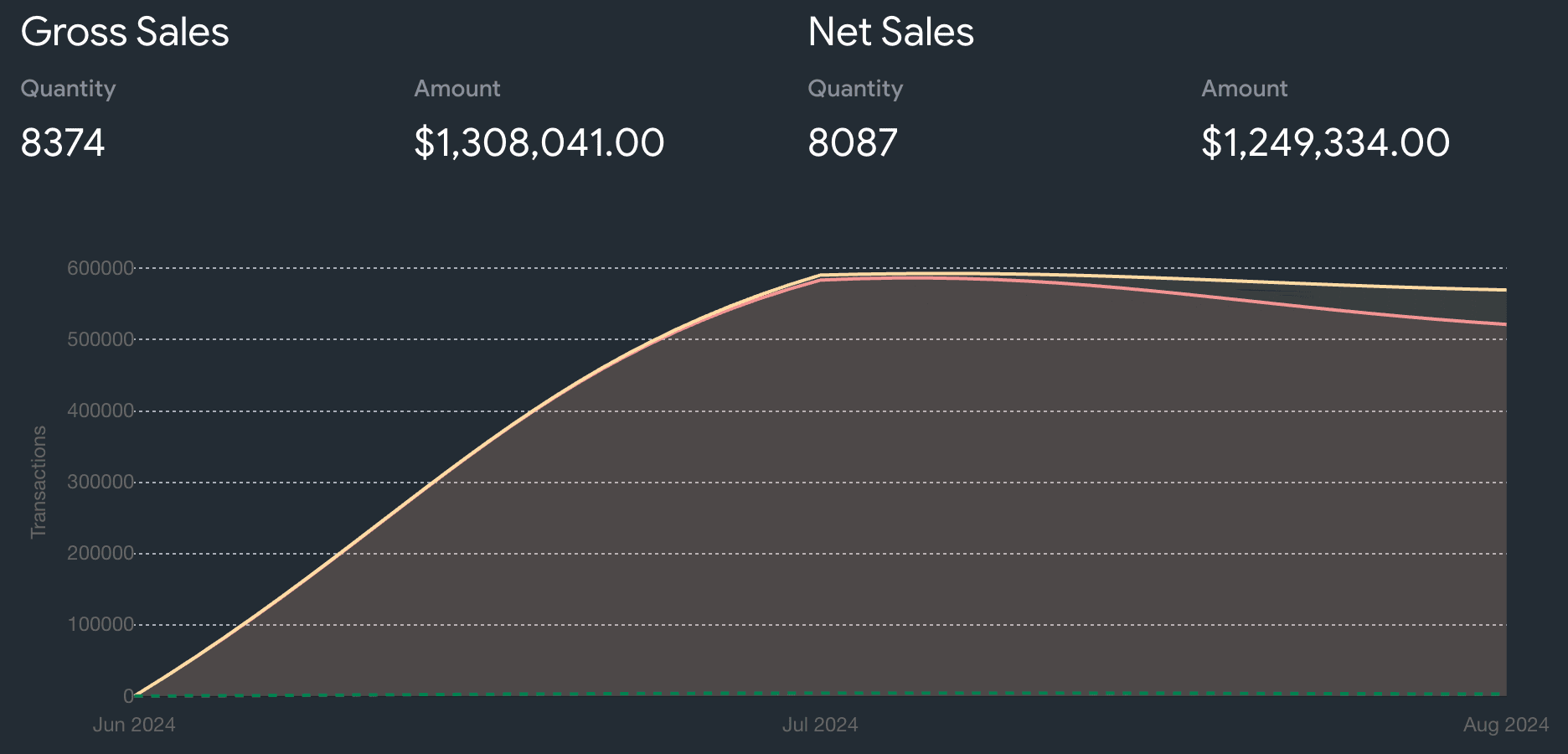Image resolution: width=1568 pixels, height=754 pixels.
Task: Click the 100000 y-axis tick label
Action: [100, 624]
